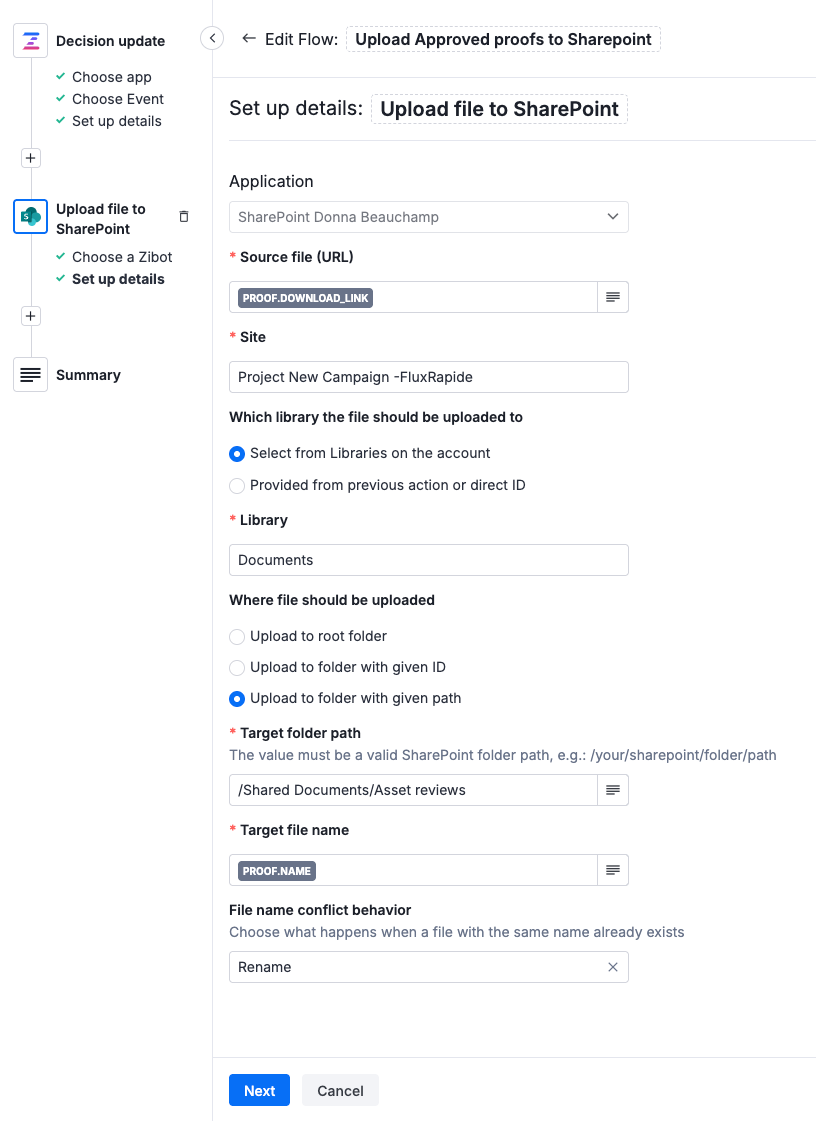The width and height of the screenshot is (816, 1121).
Task: Add a new step after Decision update
Action: pos(30,157)
